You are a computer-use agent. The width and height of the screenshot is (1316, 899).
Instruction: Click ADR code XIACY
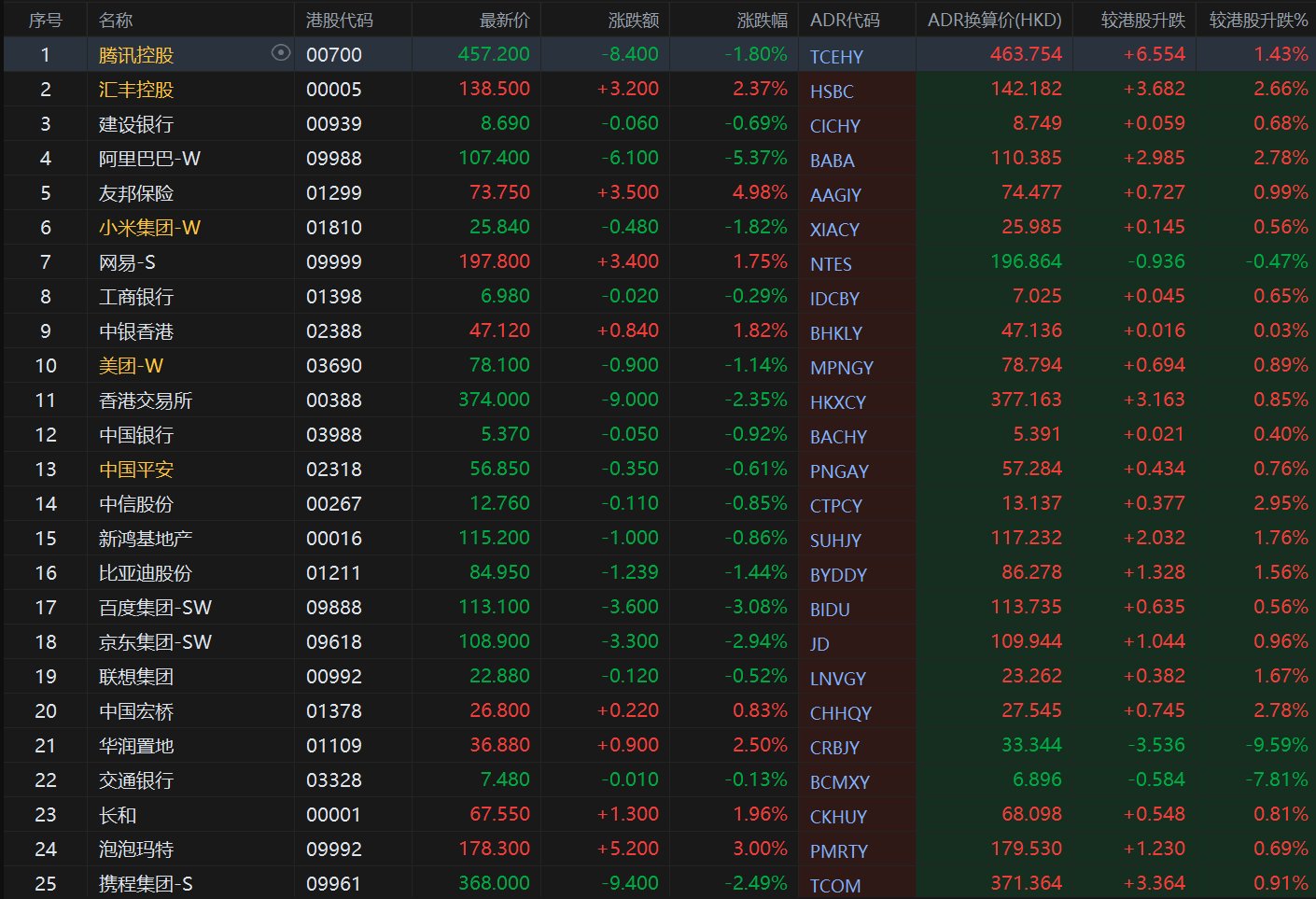pyautogui.click(x=834, y=230)
